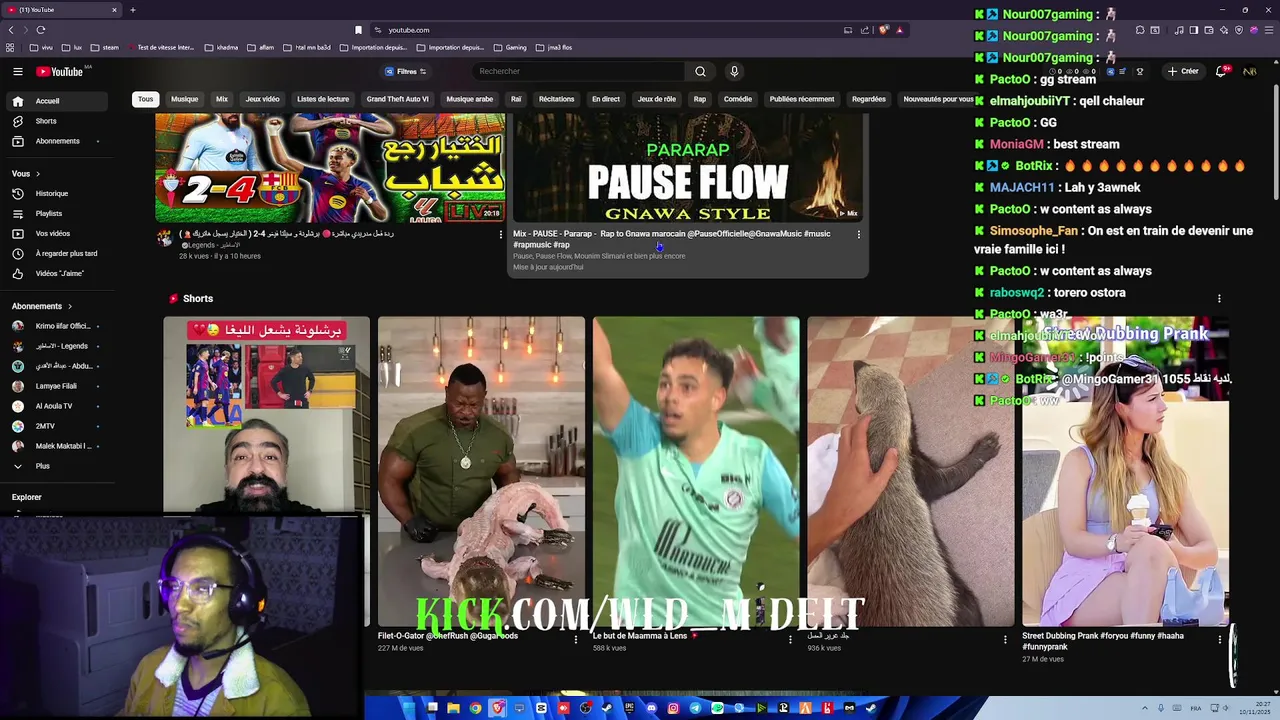Select the Publiées récemment chip
This screenshot has width=1280, height=720.
(x=802, y=99)
